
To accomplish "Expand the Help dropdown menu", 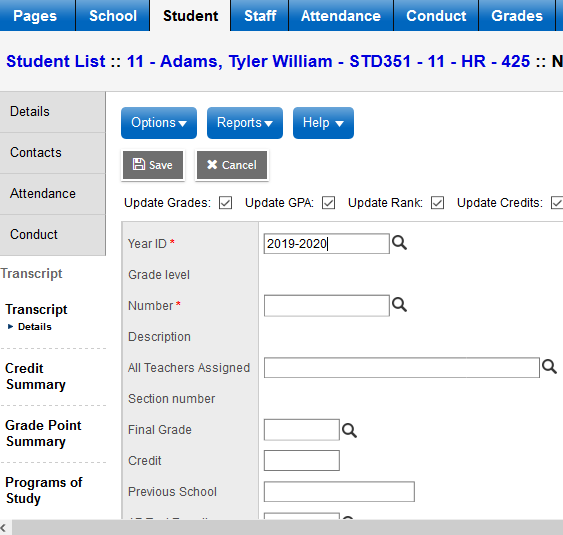I will click(323, 123).
